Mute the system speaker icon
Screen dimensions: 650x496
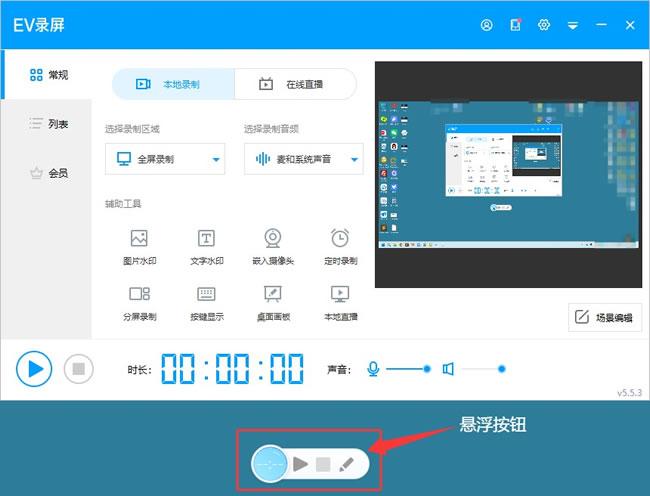coord(448,369)
